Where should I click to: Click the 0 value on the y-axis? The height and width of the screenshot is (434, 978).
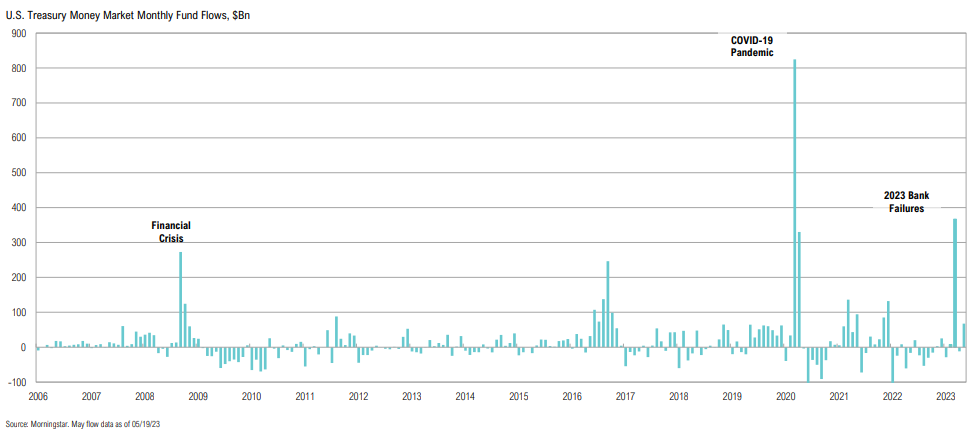coord(23,347)
